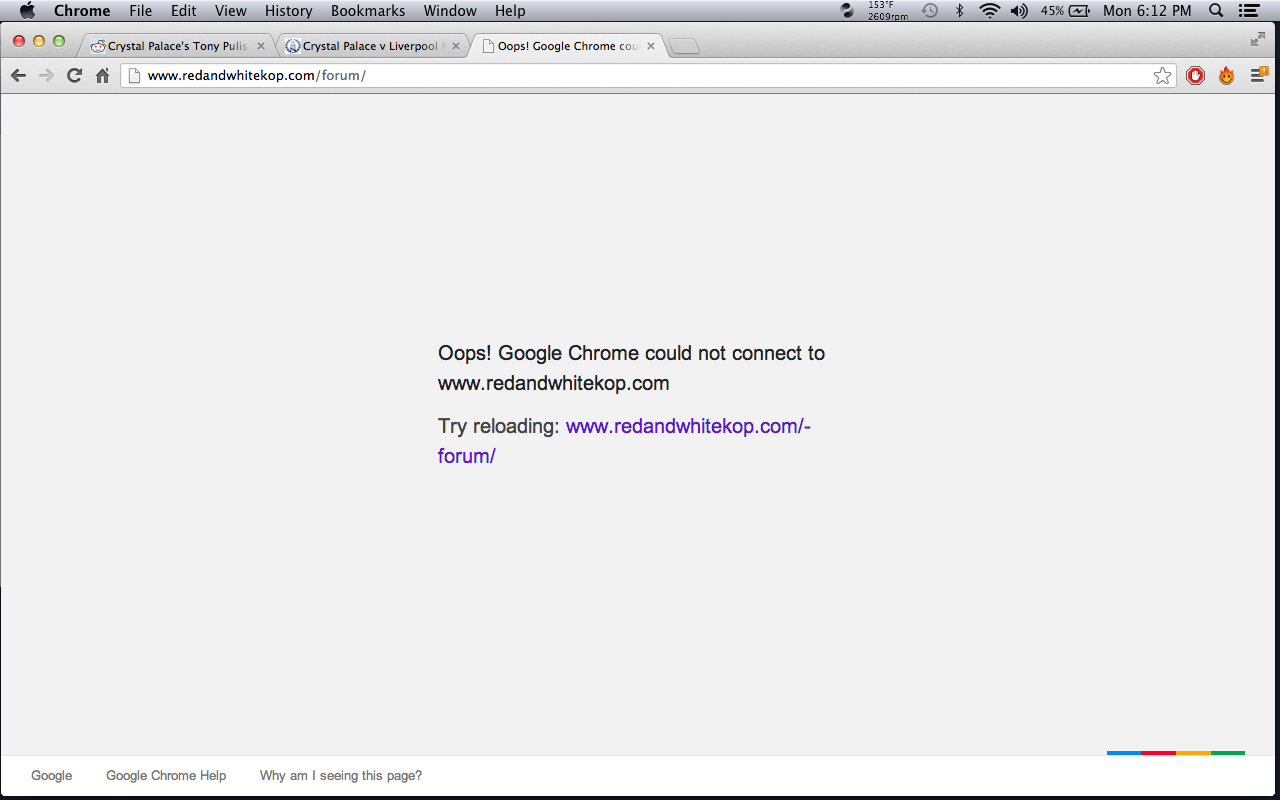Close the Oops! Google Chrome tab
The height and width of the screenshot is (800, 1280).
click(x=651, y=46)
